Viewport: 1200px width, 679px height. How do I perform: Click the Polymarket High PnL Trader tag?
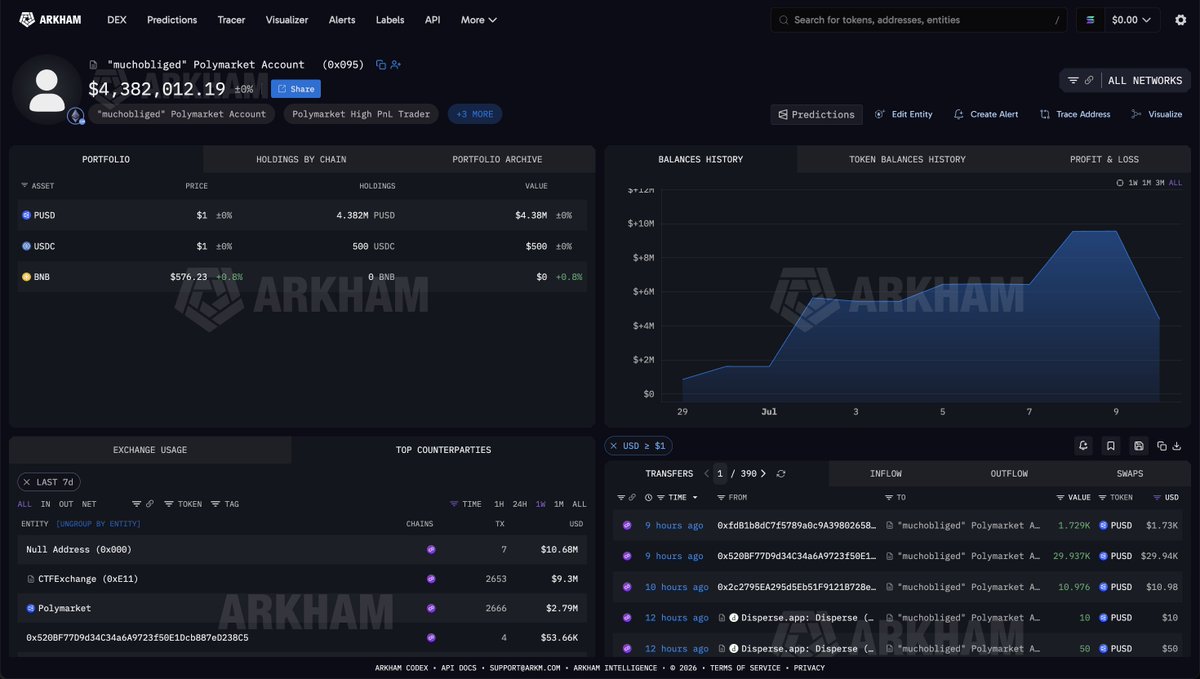[361, 114]
